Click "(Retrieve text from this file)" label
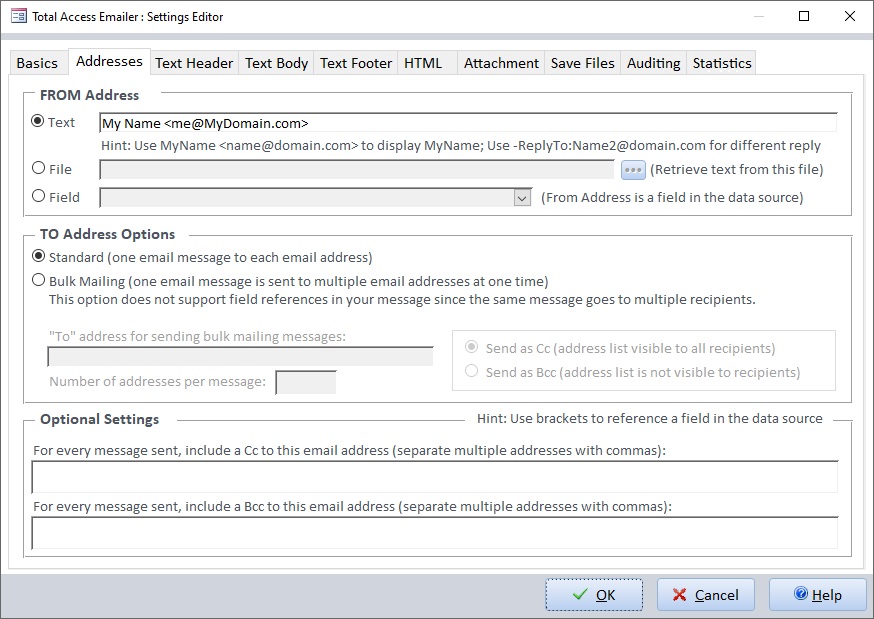The height and width of the screenshot is (619, 874). (x=737, y=169)
